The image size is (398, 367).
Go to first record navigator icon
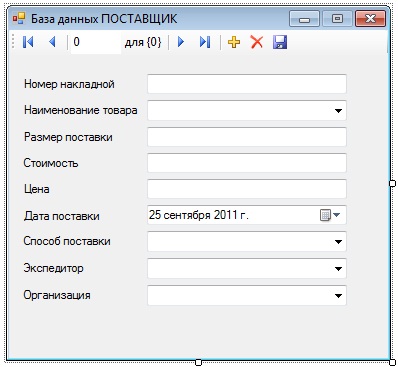(x=28, y=42)
